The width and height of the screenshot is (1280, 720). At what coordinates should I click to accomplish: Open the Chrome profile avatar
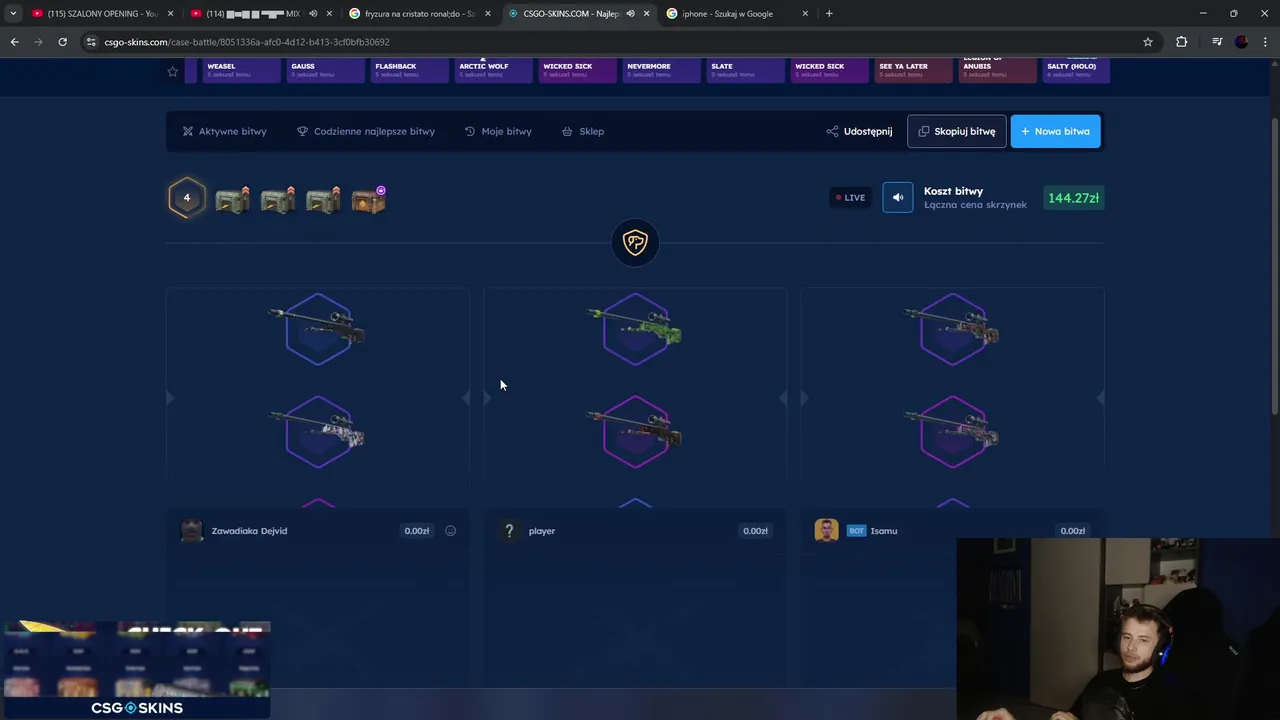1241,42
